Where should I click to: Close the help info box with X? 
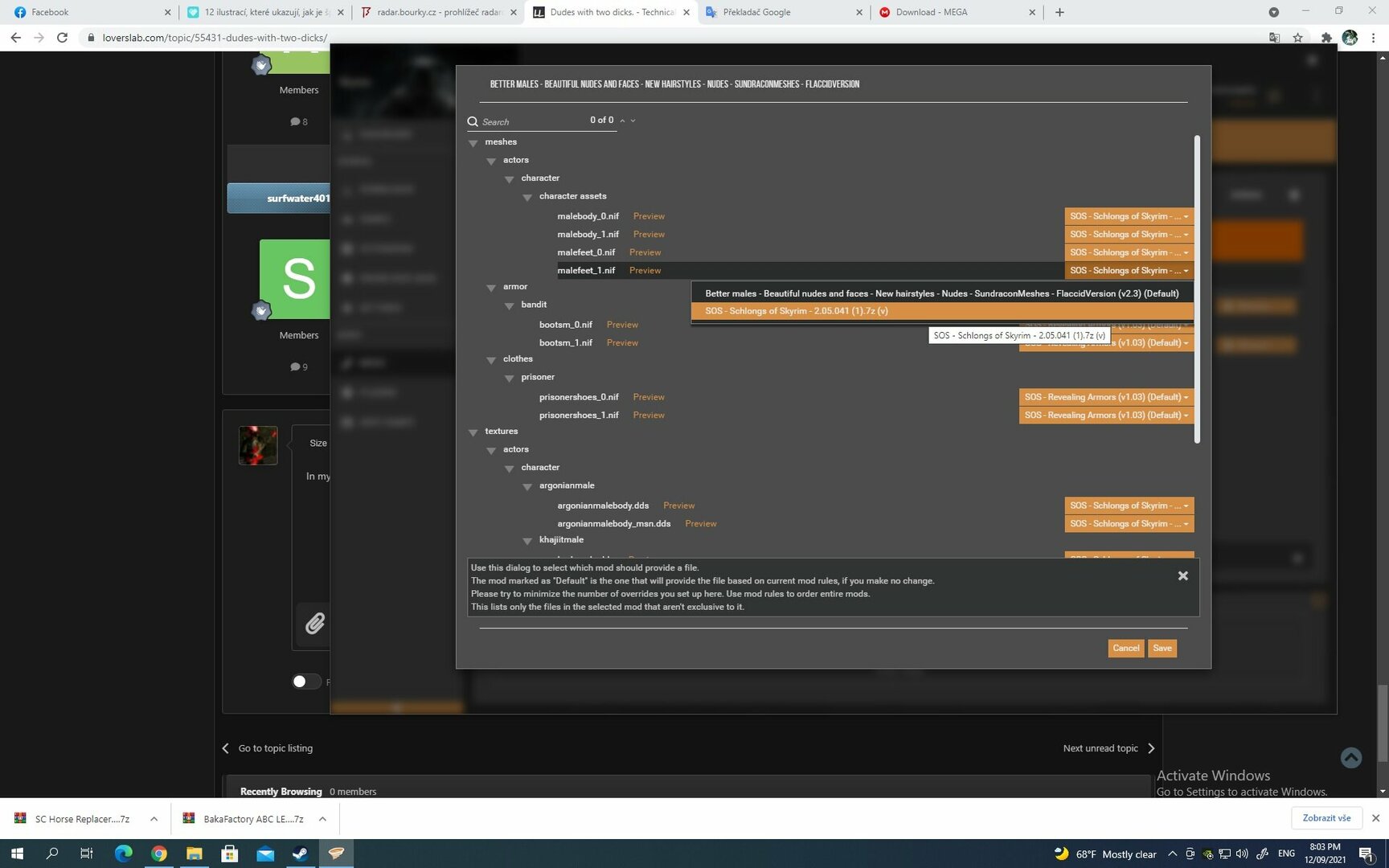click(x=1182, y=575)
